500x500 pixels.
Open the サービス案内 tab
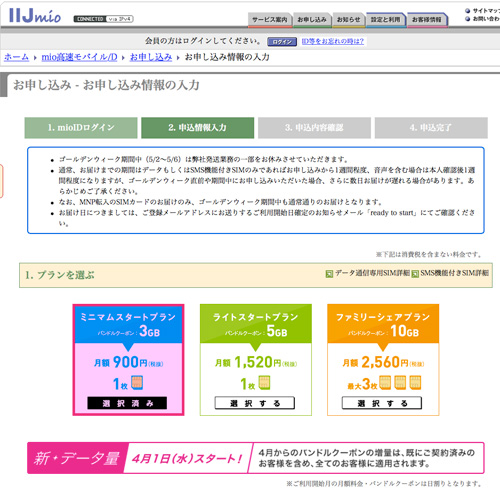[270, 20]
